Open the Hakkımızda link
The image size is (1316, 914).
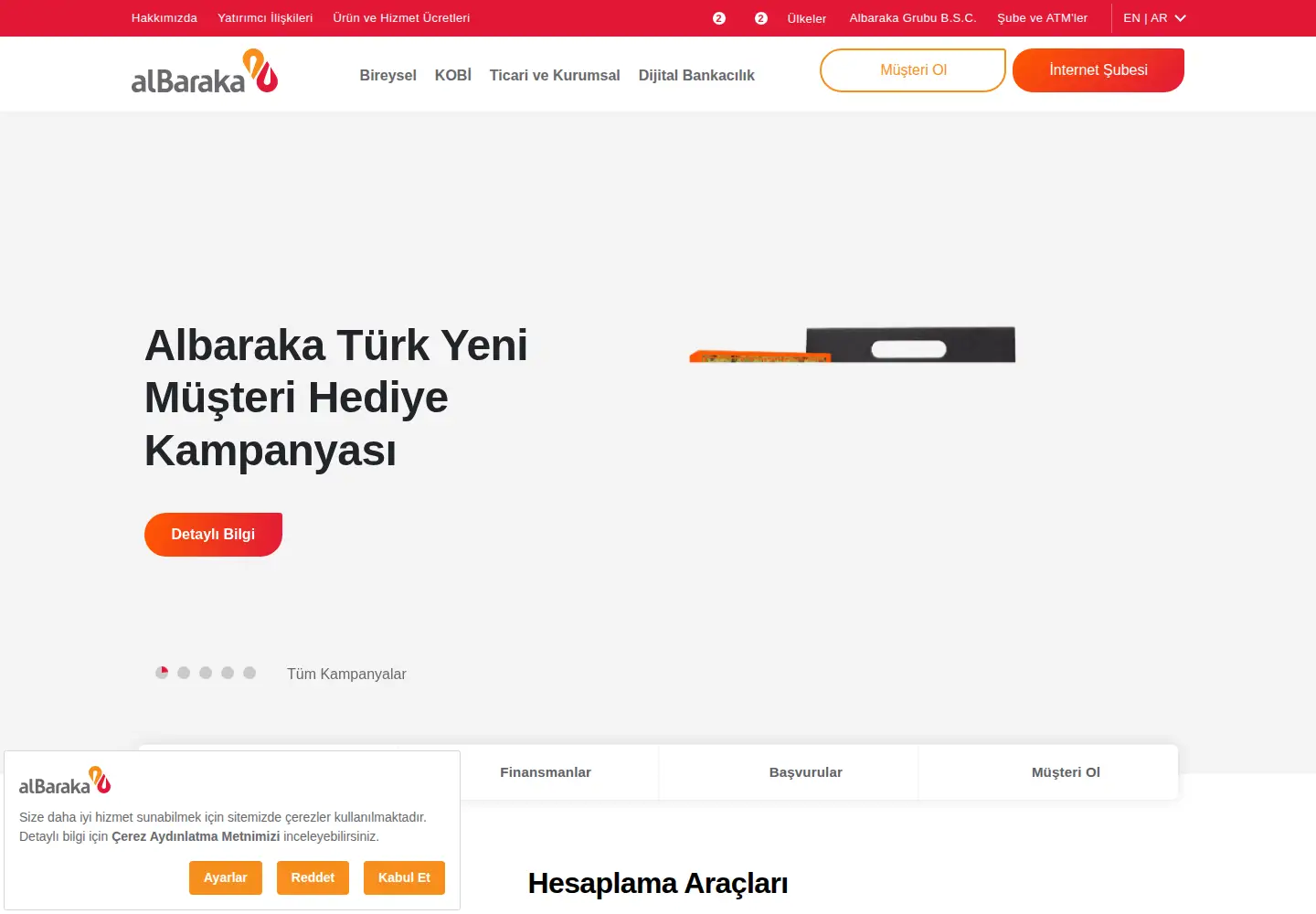[x=164, y=18]
